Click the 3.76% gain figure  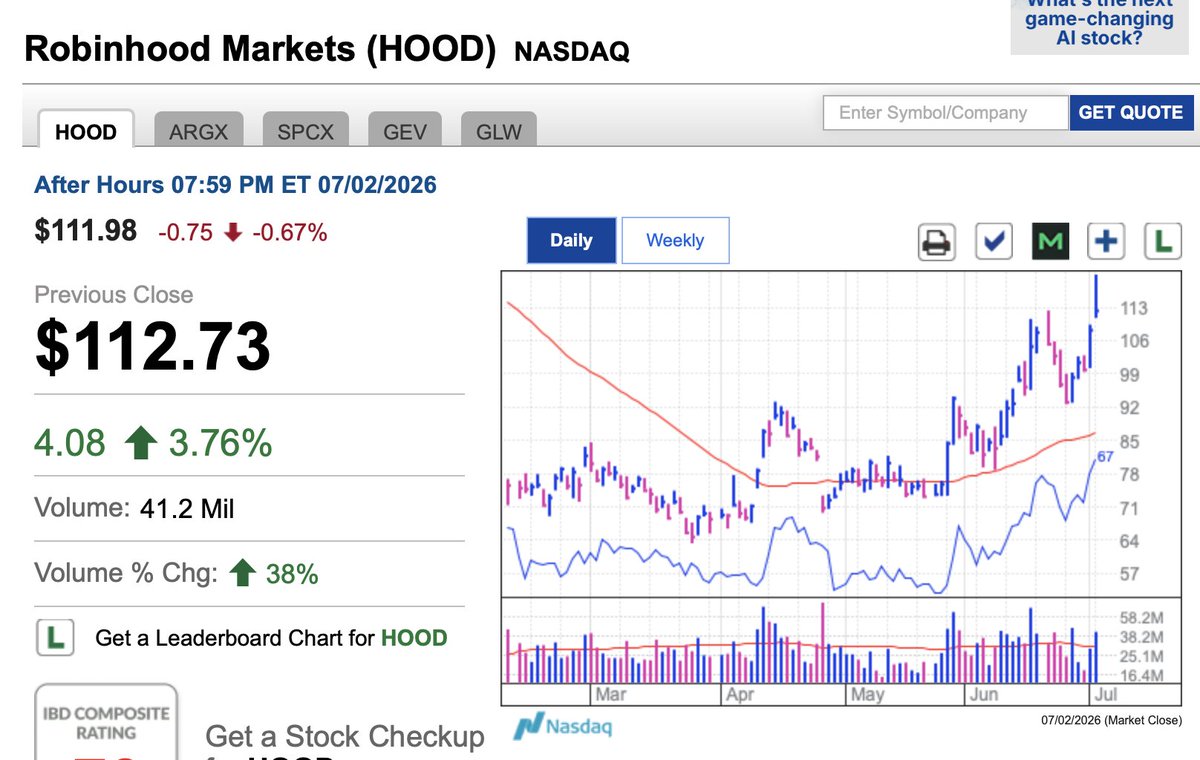tap(220, 442)
